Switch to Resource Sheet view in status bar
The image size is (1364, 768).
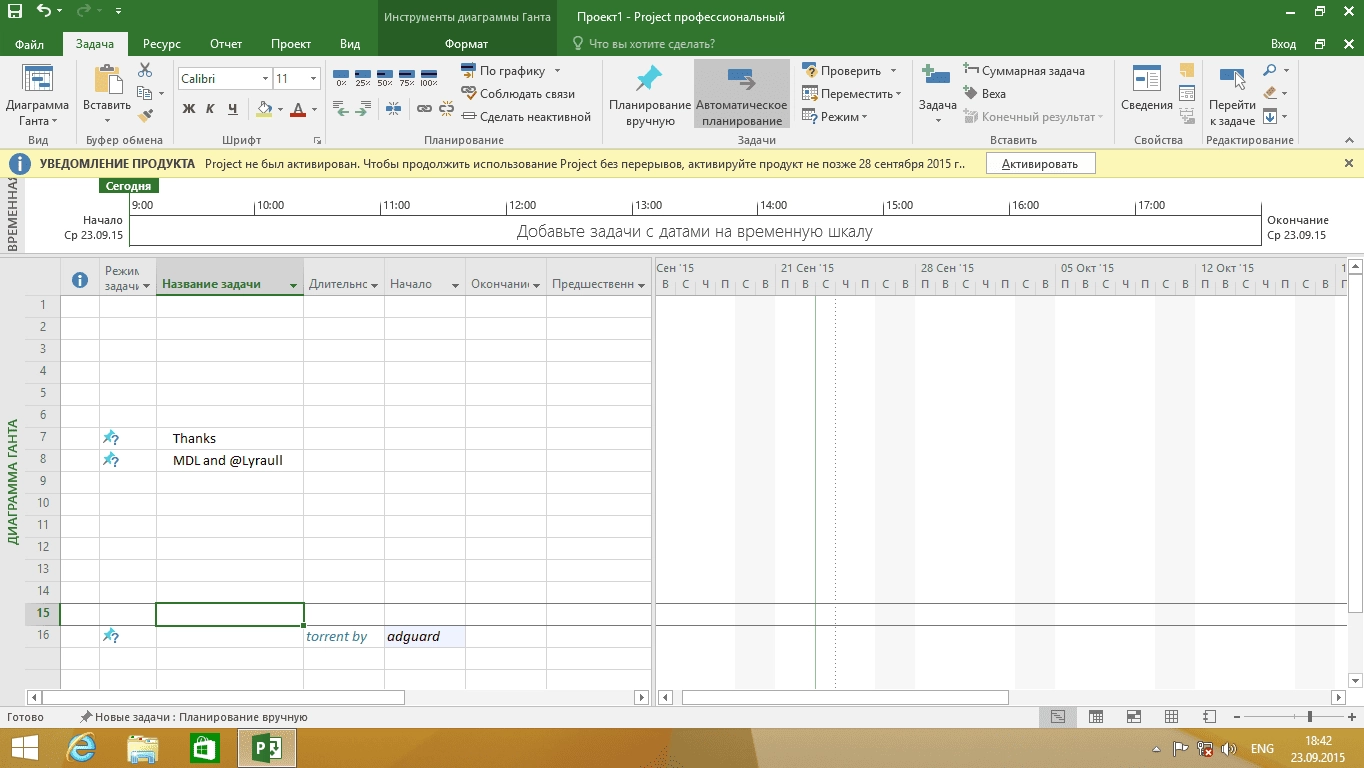pos(1171,717)
